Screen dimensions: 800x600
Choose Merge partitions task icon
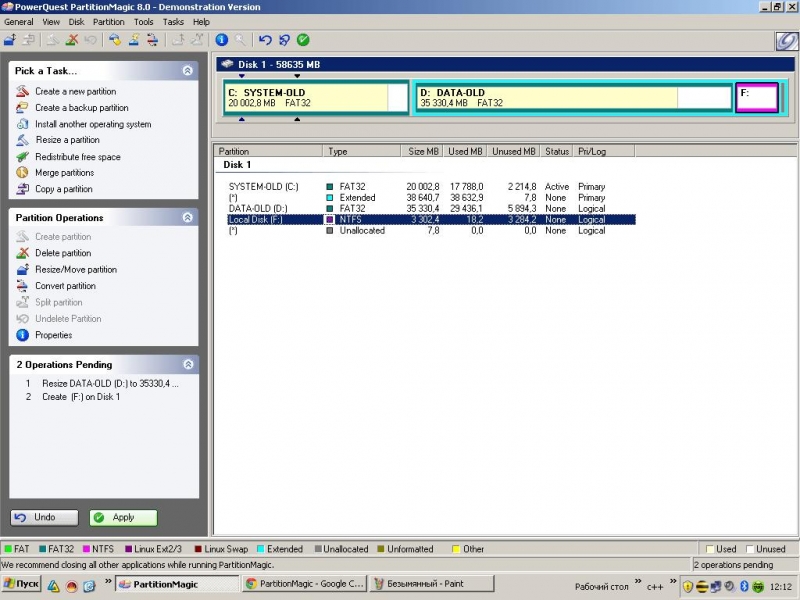23,173
